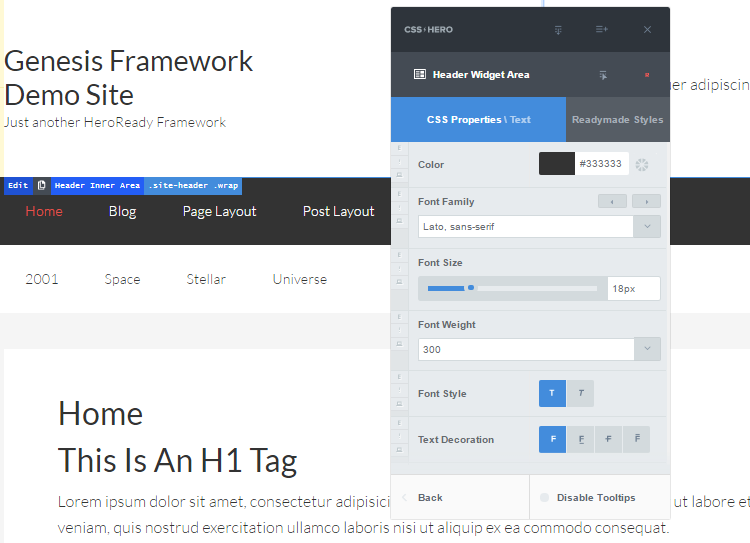
Task: Select previous font family arrow
Action: 612,202
